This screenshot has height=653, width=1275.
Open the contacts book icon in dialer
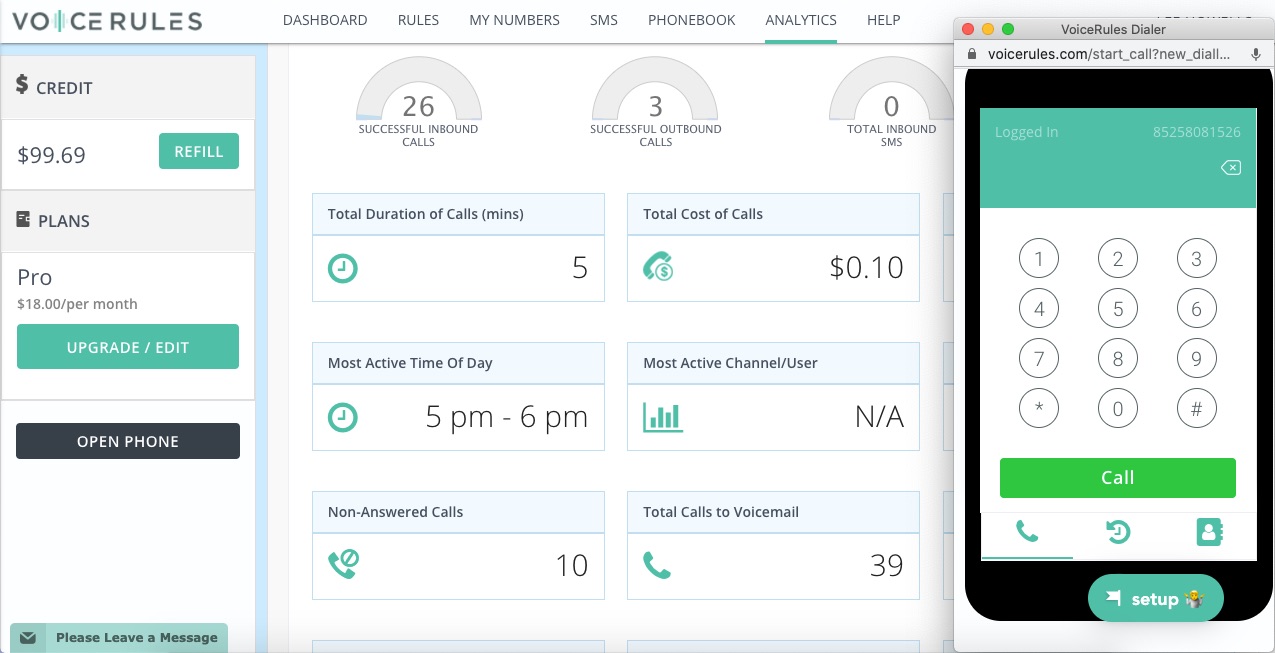pos(1209,532)
